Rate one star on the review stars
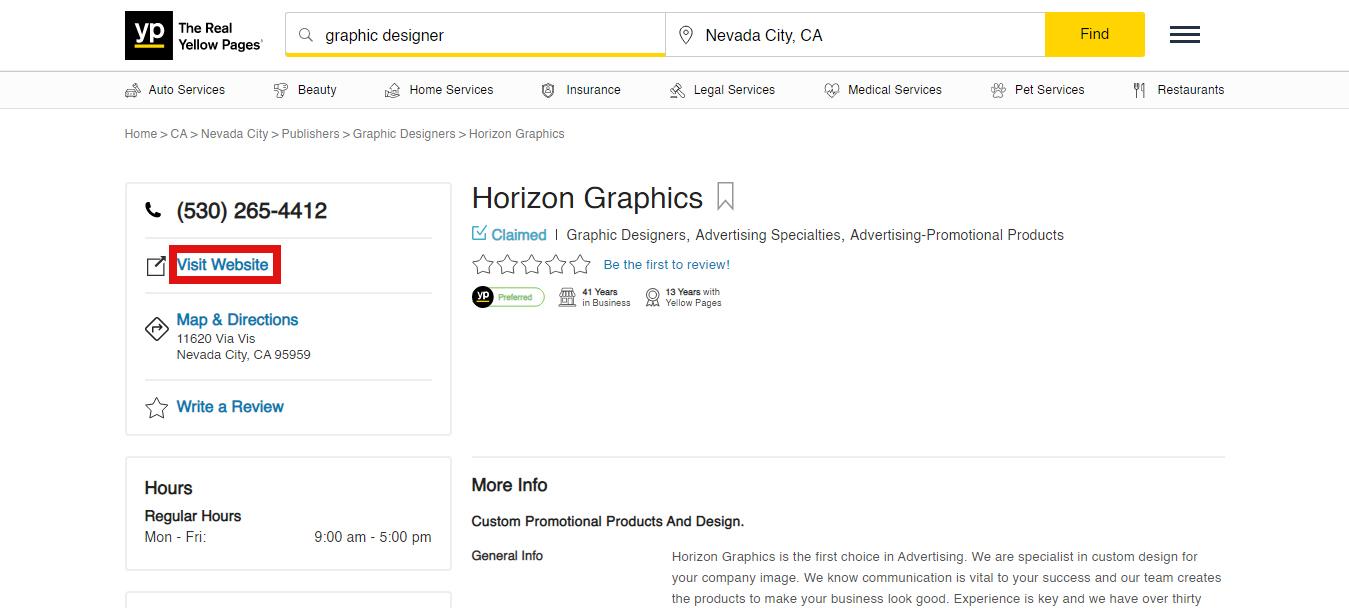 (483, 265)
